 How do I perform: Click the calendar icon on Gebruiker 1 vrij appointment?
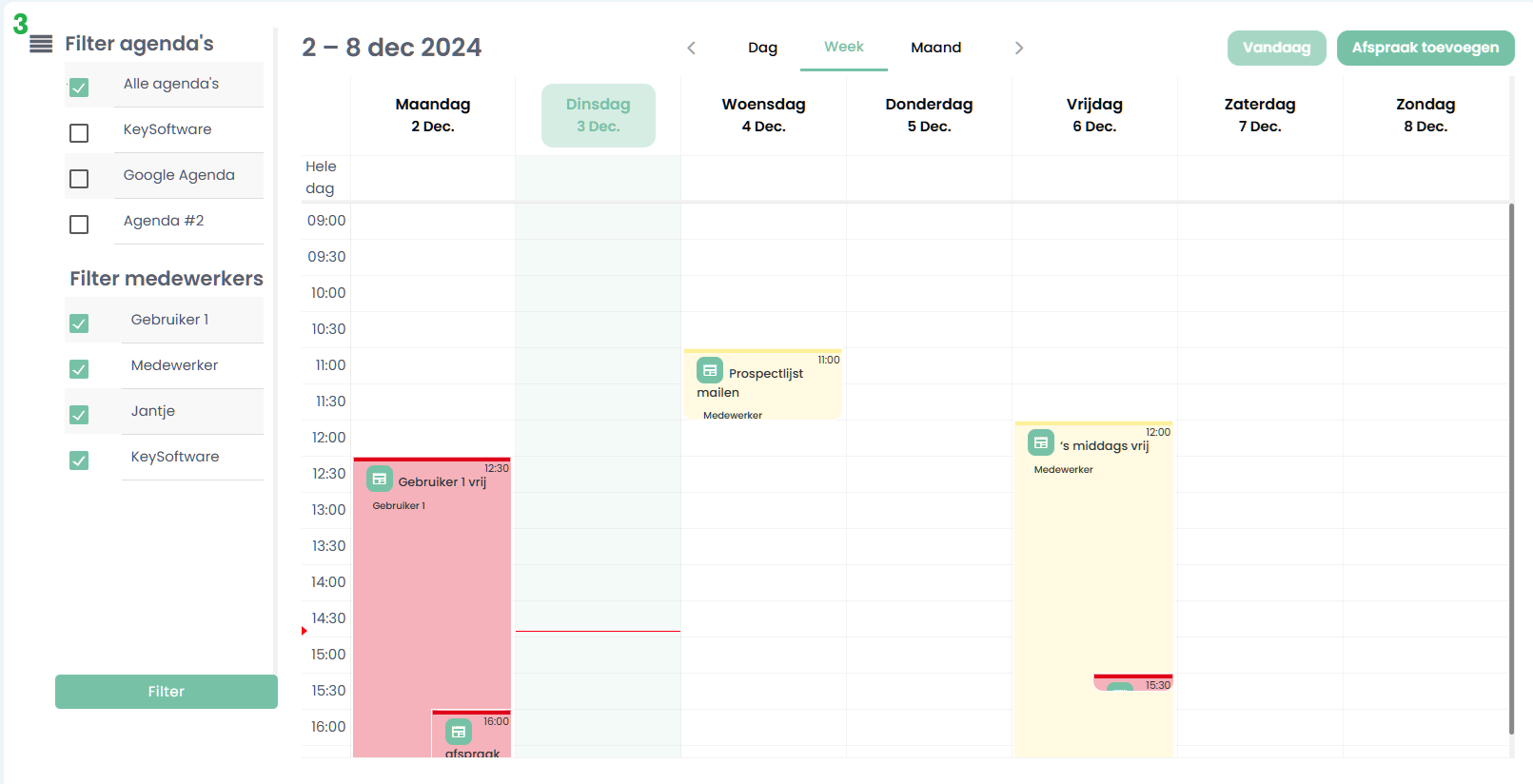tap(380, 479)
